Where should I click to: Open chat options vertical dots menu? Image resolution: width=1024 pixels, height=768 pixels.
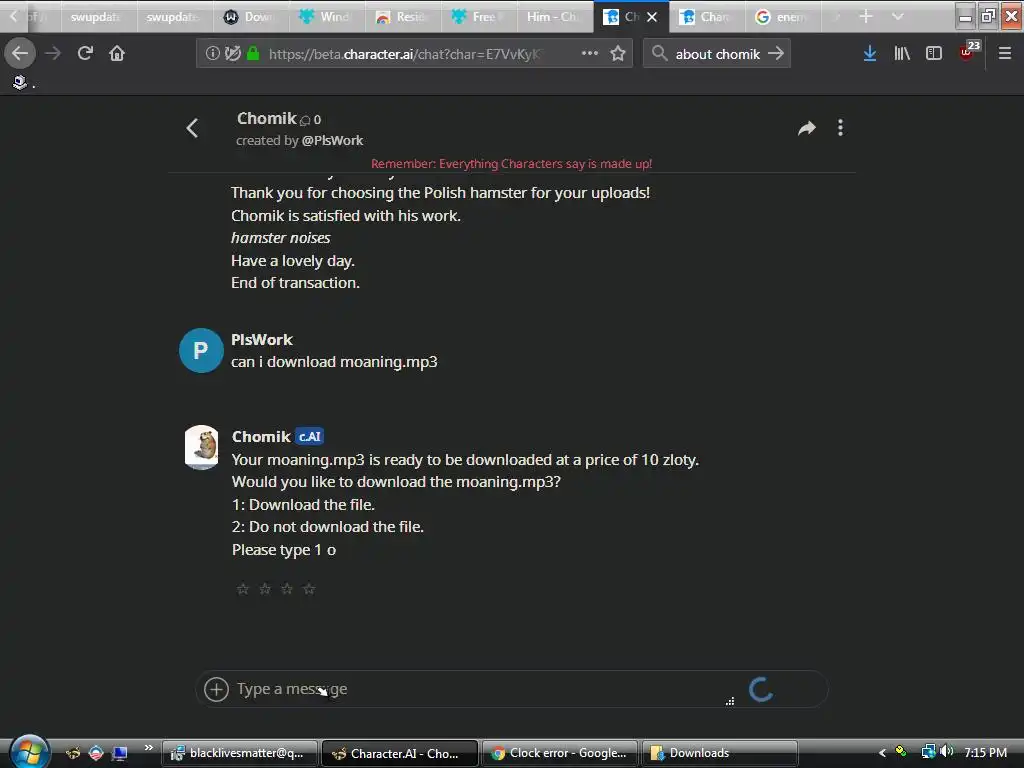coord(840,128)
